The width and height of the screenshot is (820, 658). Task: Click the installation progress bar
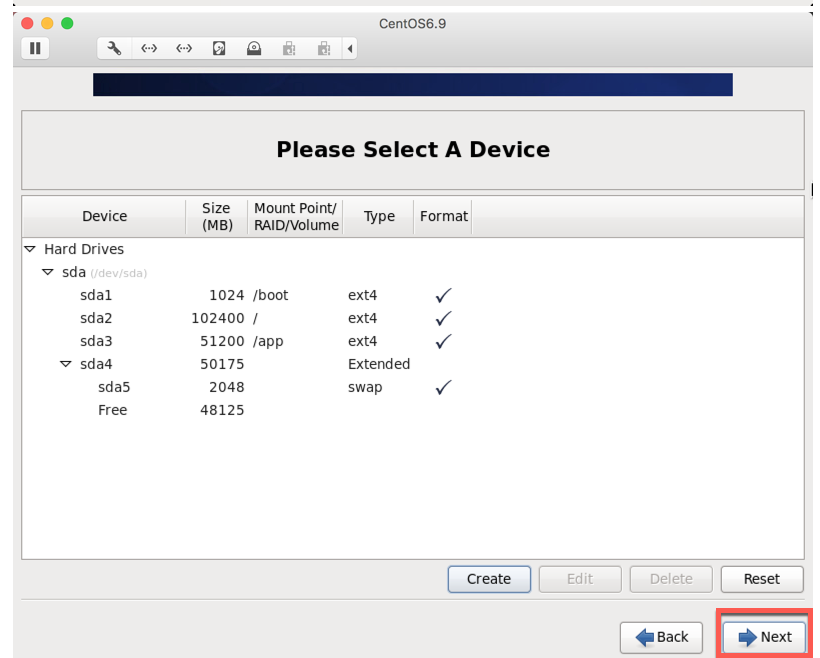(412, 85)
